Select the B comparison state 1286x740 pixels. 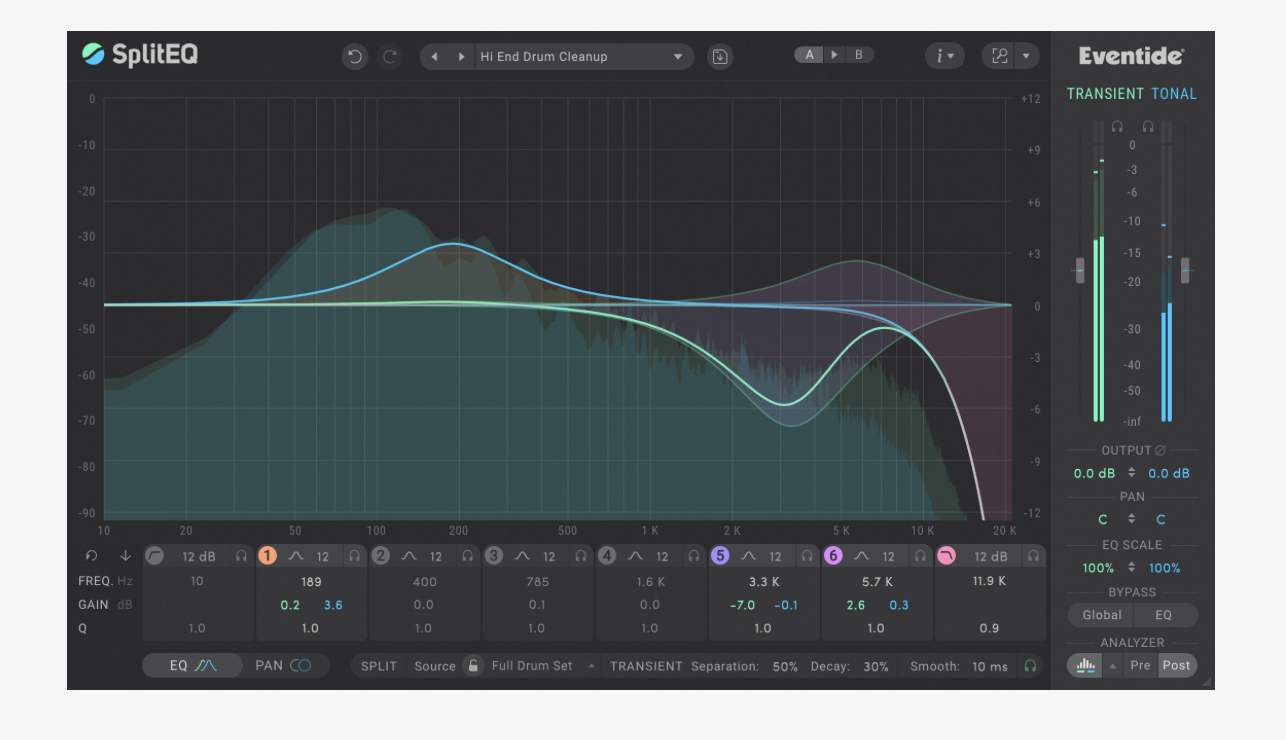pos(858,55)
